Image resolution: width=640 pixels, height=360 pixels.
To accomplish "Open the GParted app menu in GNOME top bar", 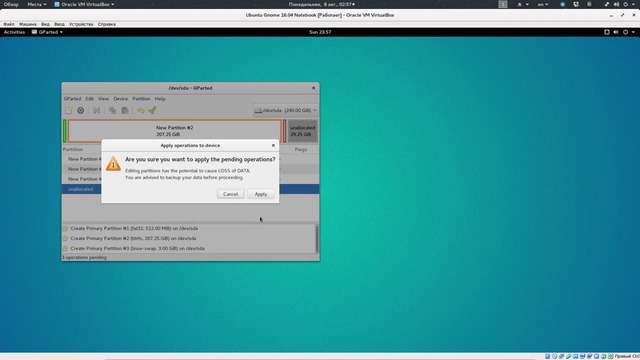I will click(47, 32).
